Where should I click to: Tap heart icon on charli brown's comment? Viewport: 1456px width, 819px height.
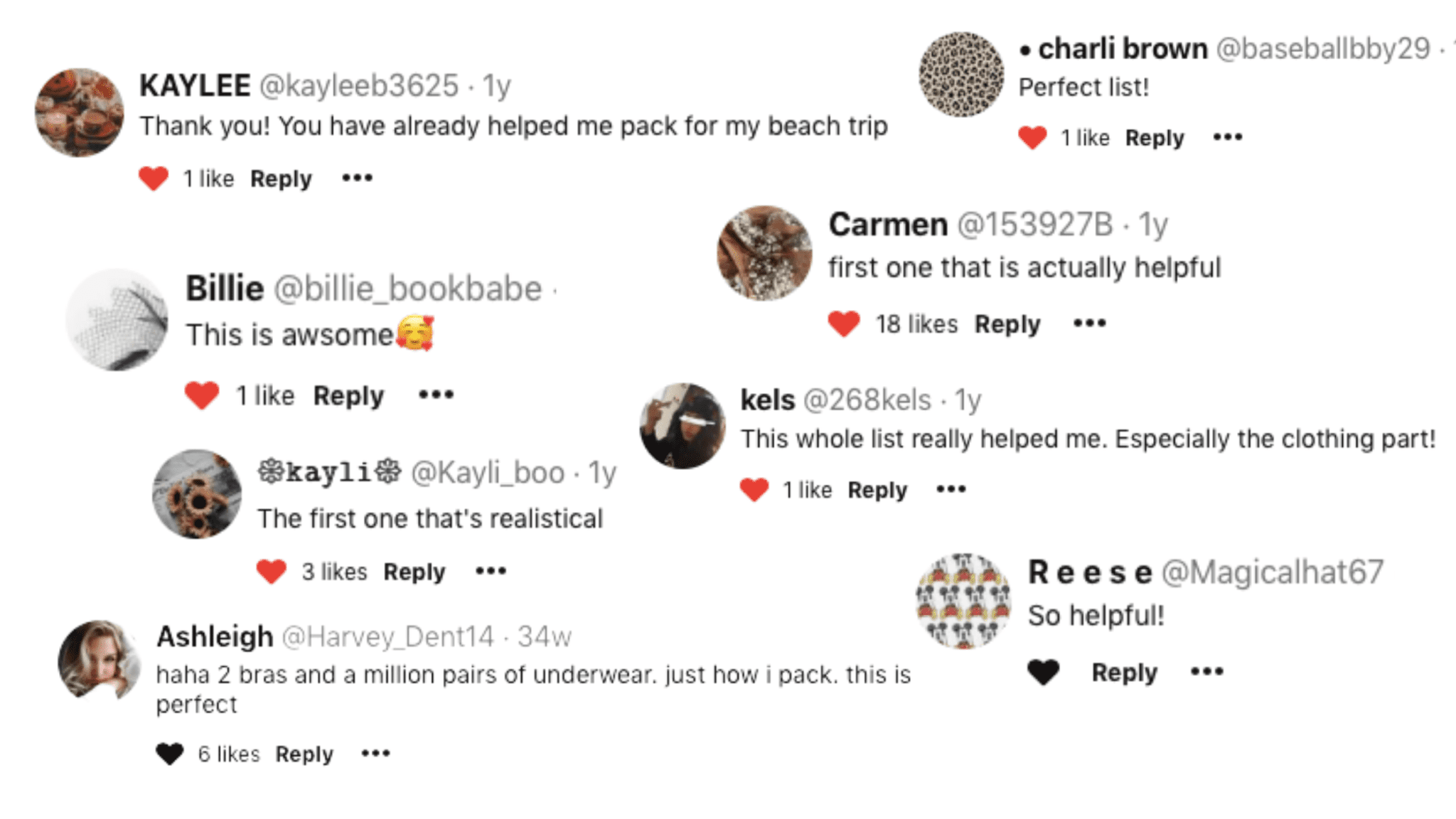pos(1033,137)
